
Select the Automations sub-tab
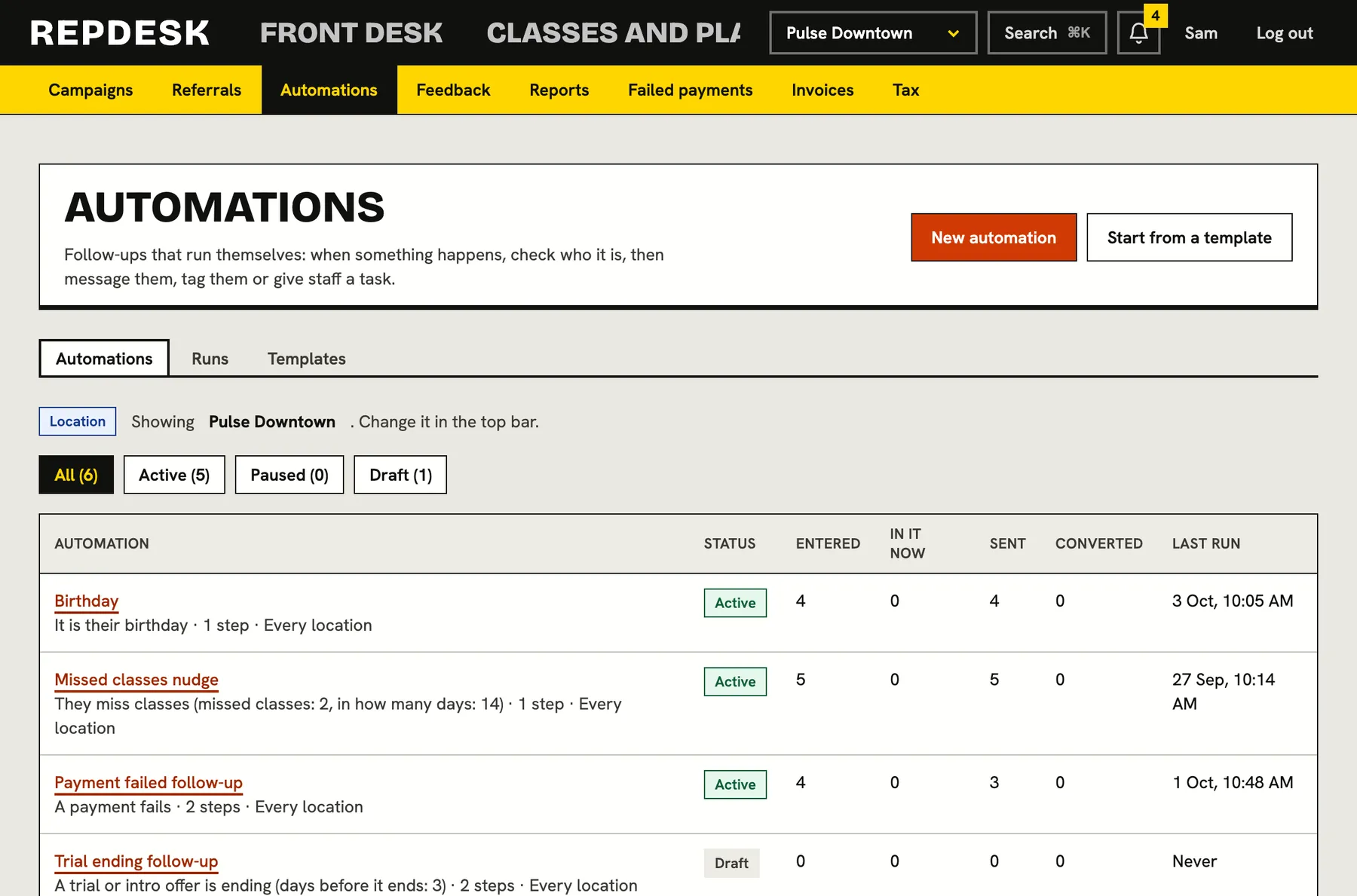(104, 359)
